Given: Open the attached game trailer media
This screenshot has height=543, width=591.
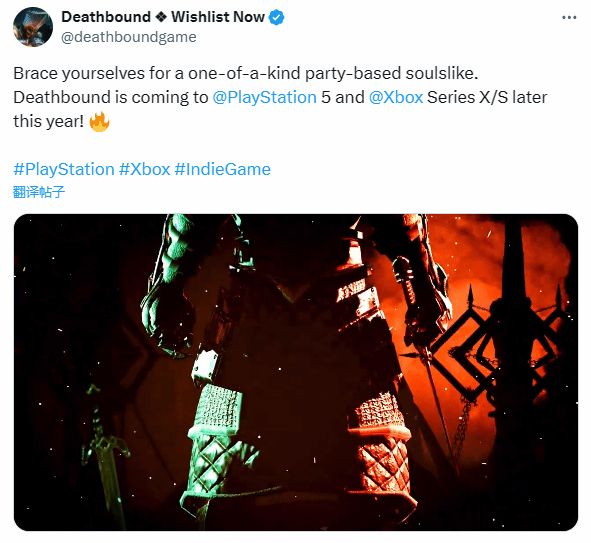Looking at the screenshot, I should pyautogui.click(x=296, y=372).
